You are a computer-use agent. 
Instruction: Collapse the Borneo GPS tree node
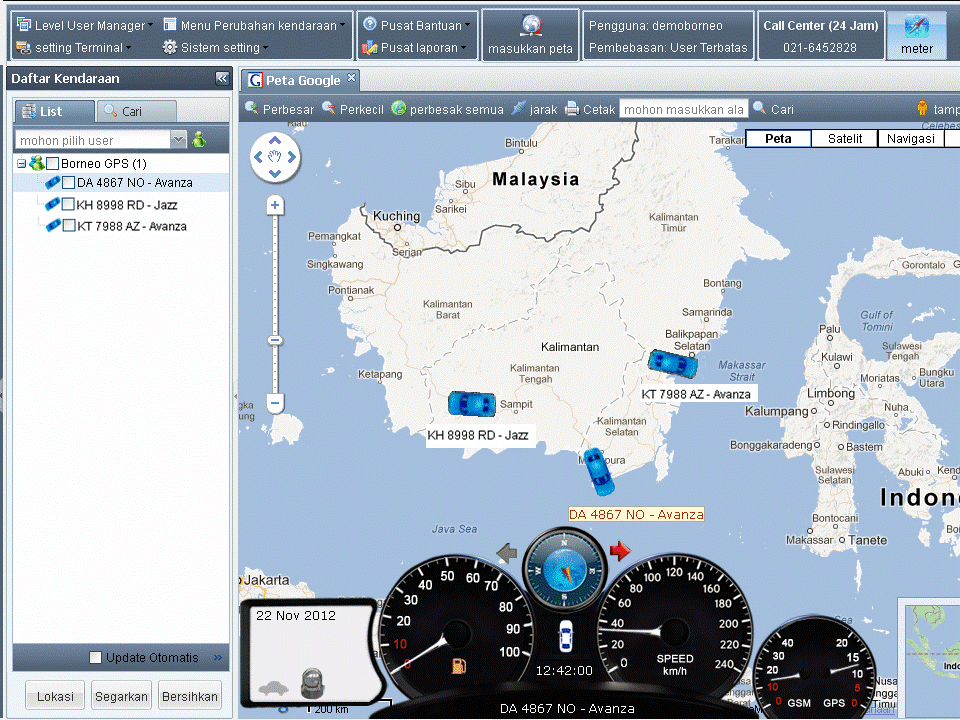[x=21, y=163]
